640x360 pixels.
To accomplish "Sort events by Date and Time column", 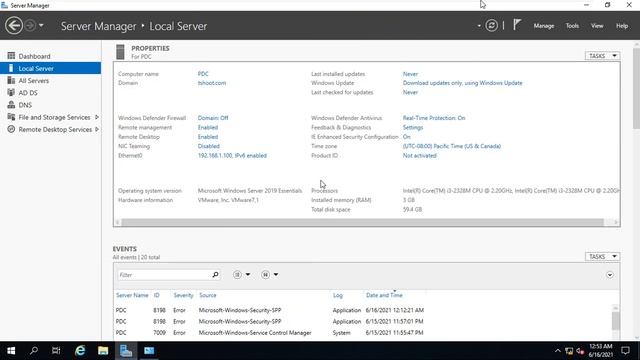I will pyautogui.click(x=384, y=295).
